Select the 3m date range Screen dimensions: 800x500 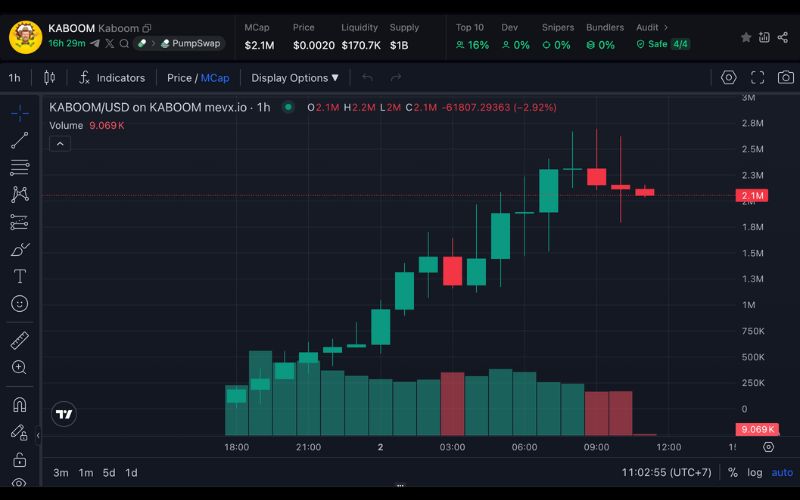pos(61,473)
